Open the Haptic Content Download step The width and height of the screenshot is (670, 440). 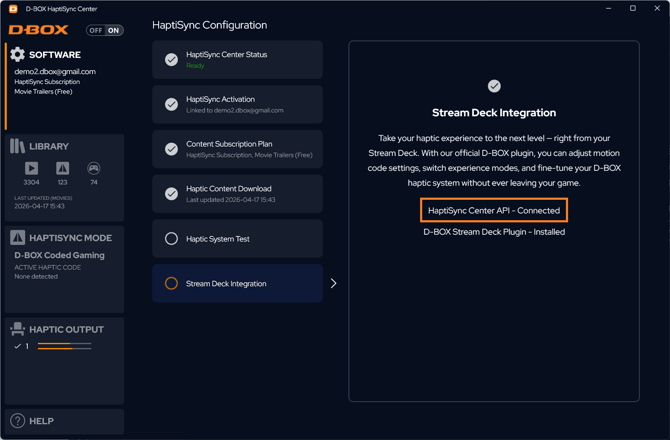[238, 194]
